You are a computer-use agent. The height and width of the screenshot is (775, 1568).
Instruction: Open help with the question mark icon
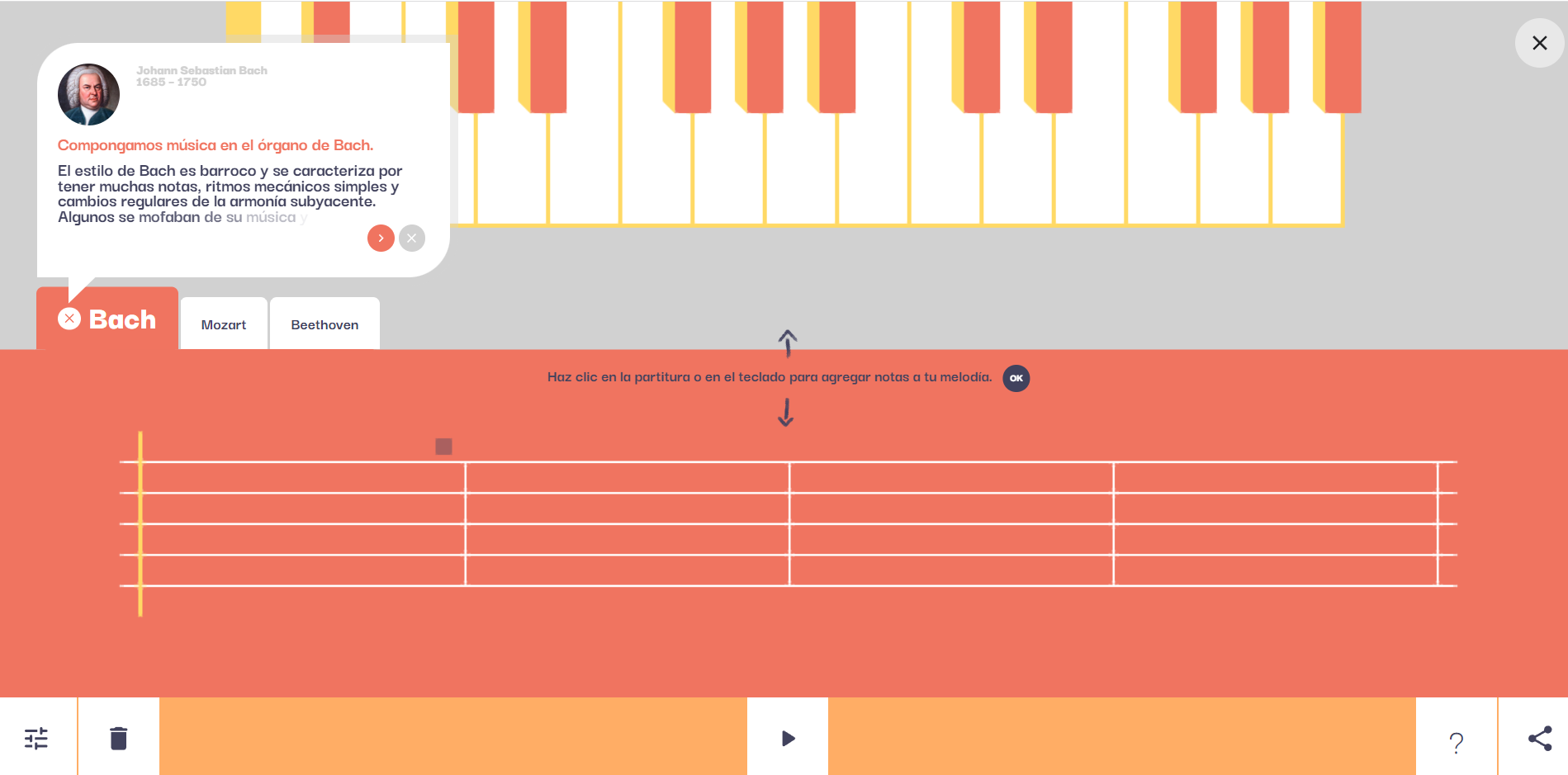point(1457,742)
